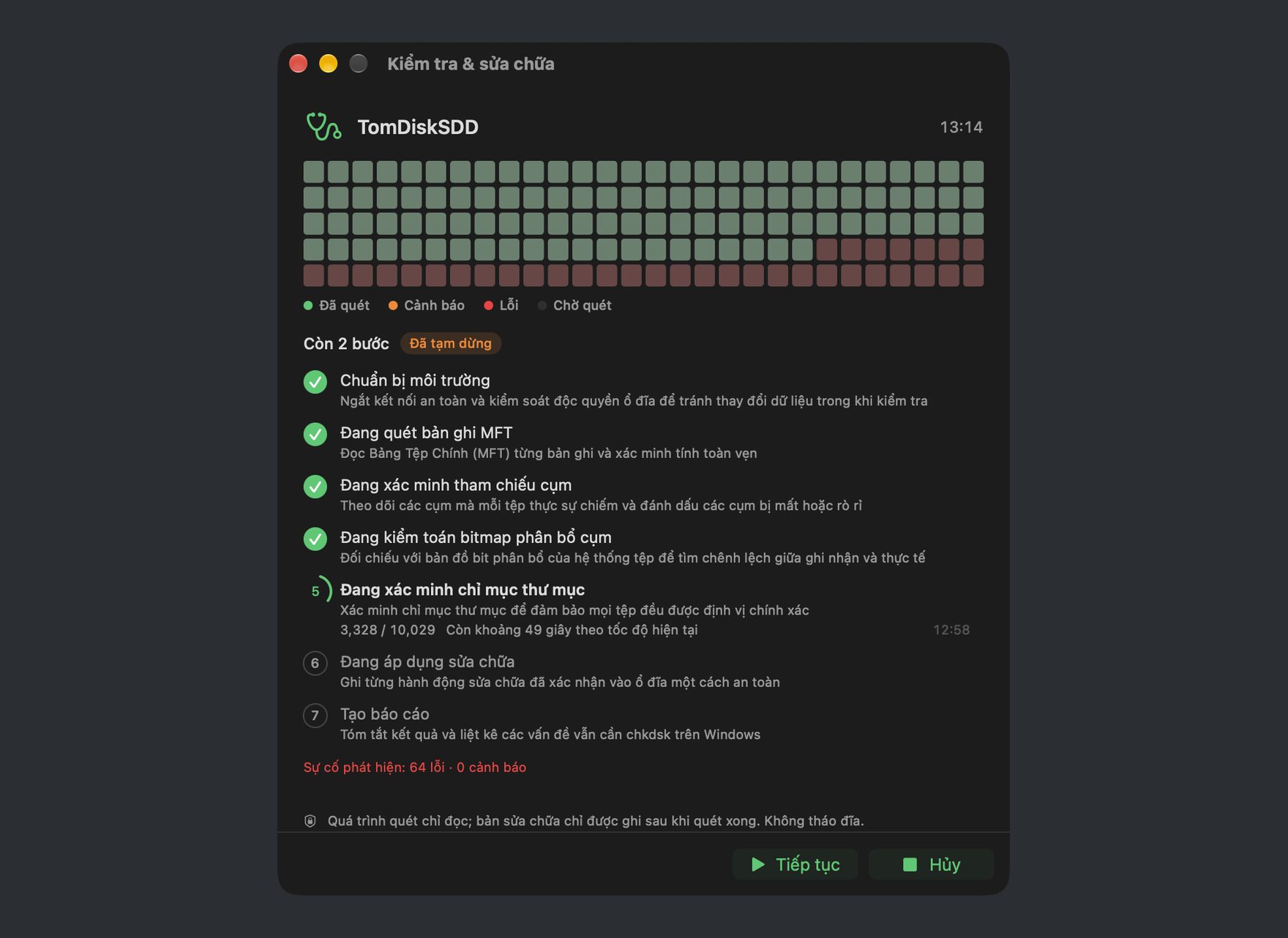
Task: Cancel the scan with Hủy button
Action: [931, 864]
